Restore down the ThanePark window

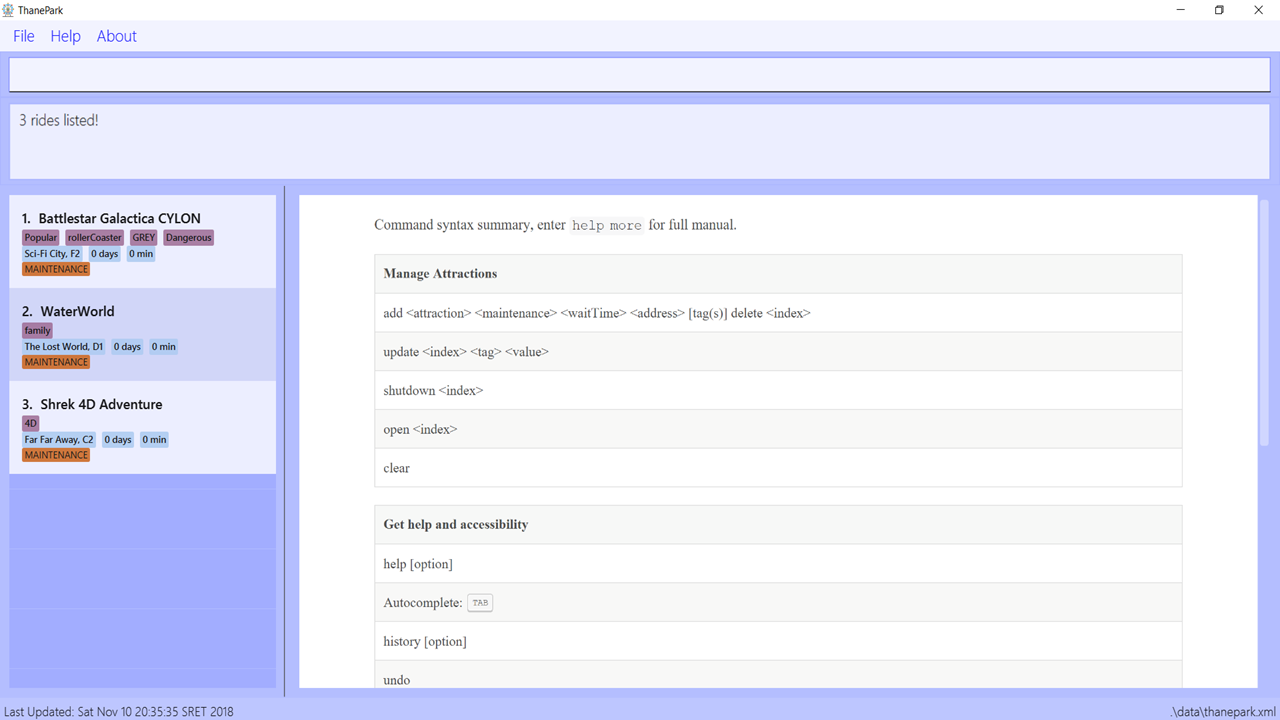coord(1219,10)
